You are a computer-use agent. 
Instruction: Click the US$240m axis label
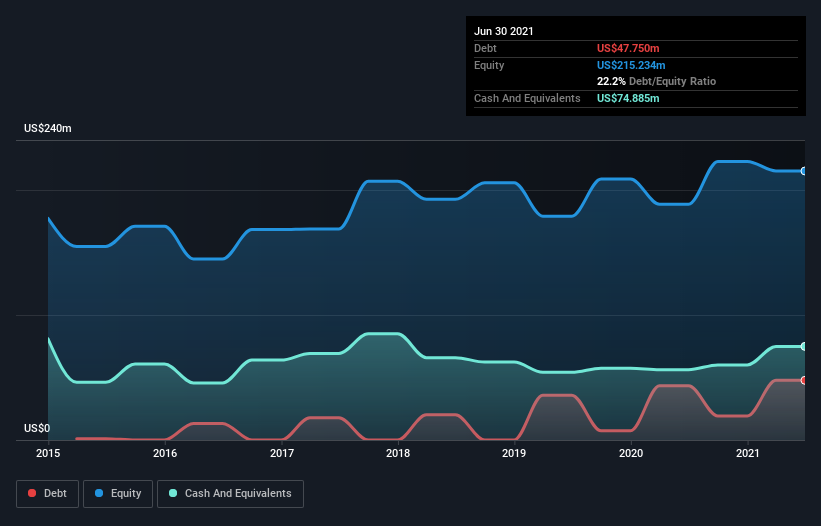click(48, 128)
